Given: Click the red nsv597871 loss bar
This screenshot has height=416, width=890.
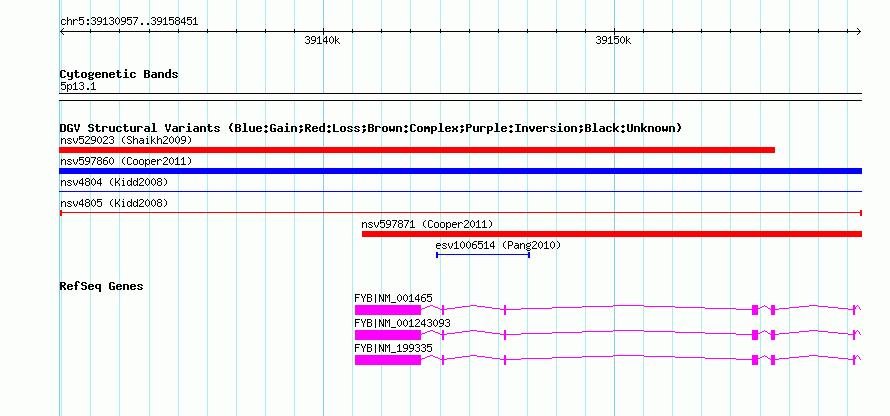Looking at the screenshot, I should tap(612, 234).
